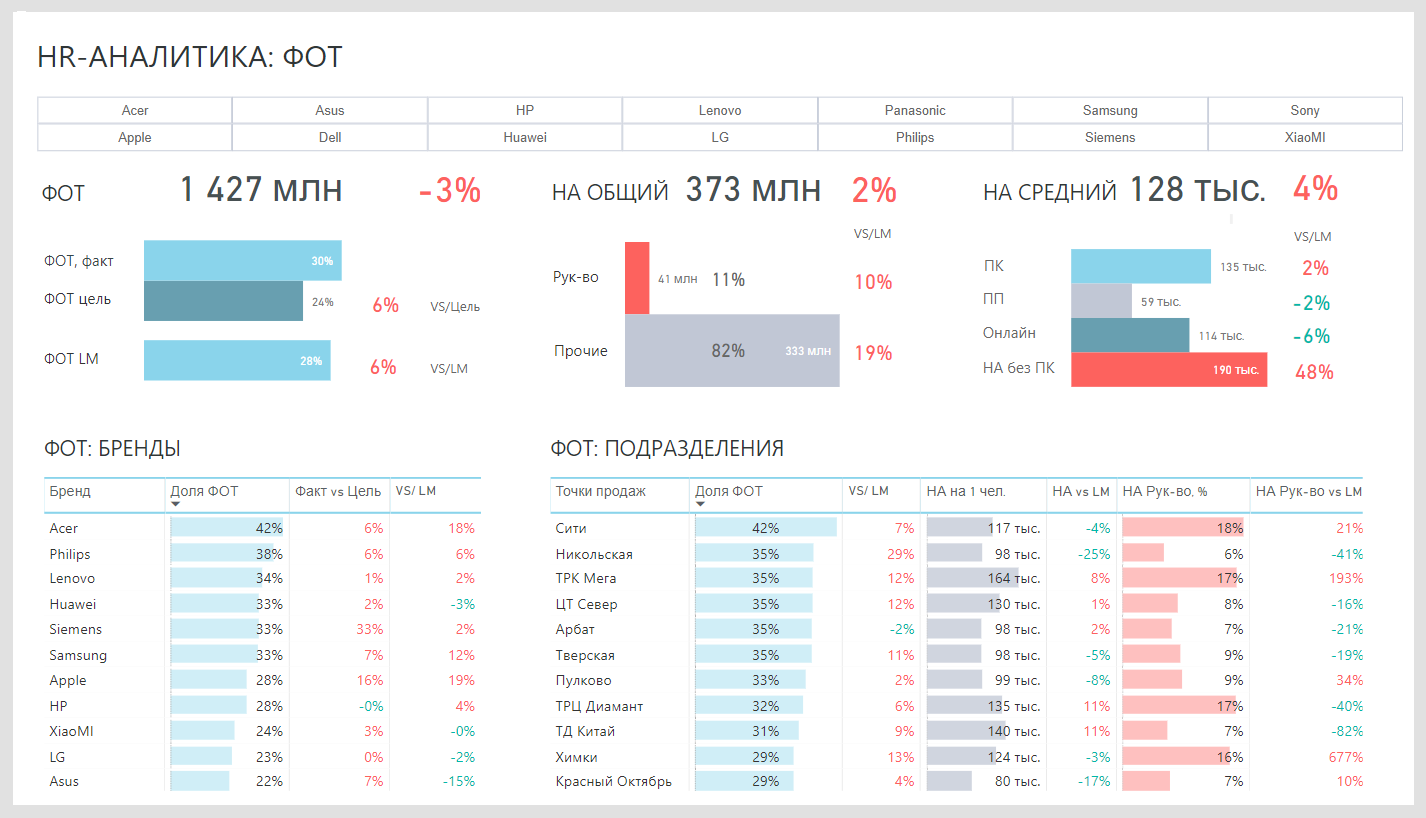
Task: Click the 128 ТЫС. НА СРЕДНИЙ value
Action: 1198,190
